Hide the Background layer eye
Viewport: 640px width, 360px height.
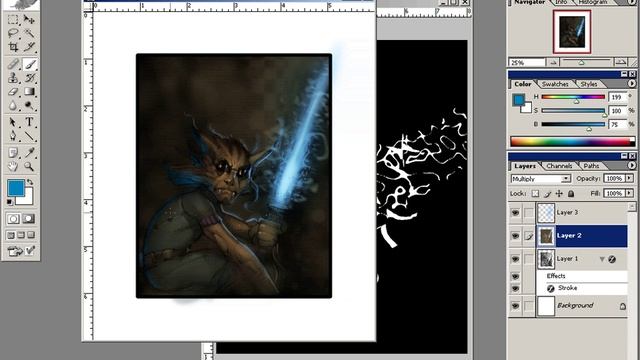[516, 306]
